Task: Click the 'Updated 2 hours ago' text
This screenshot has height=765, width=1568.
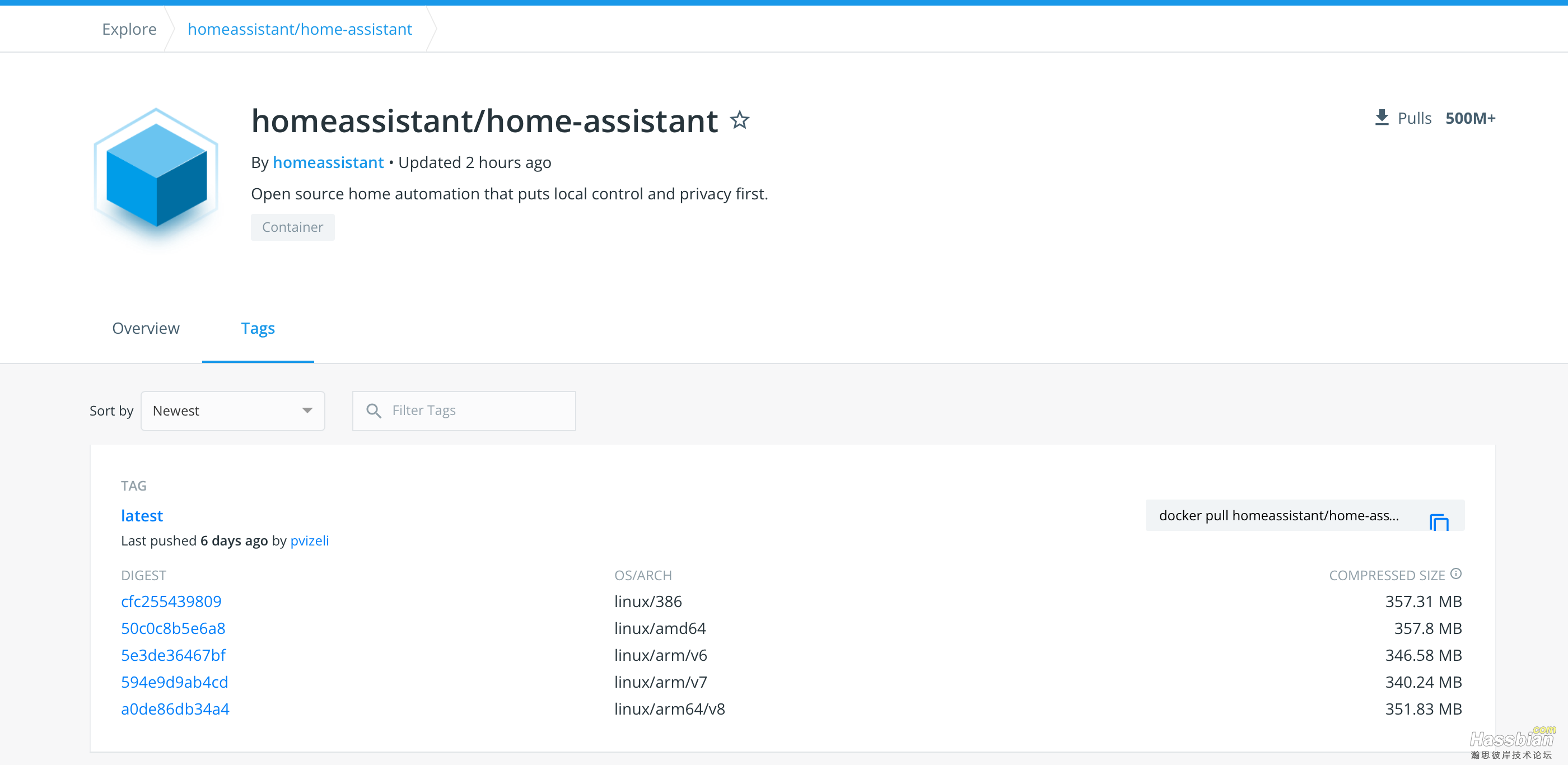Action: coord(474,162)
